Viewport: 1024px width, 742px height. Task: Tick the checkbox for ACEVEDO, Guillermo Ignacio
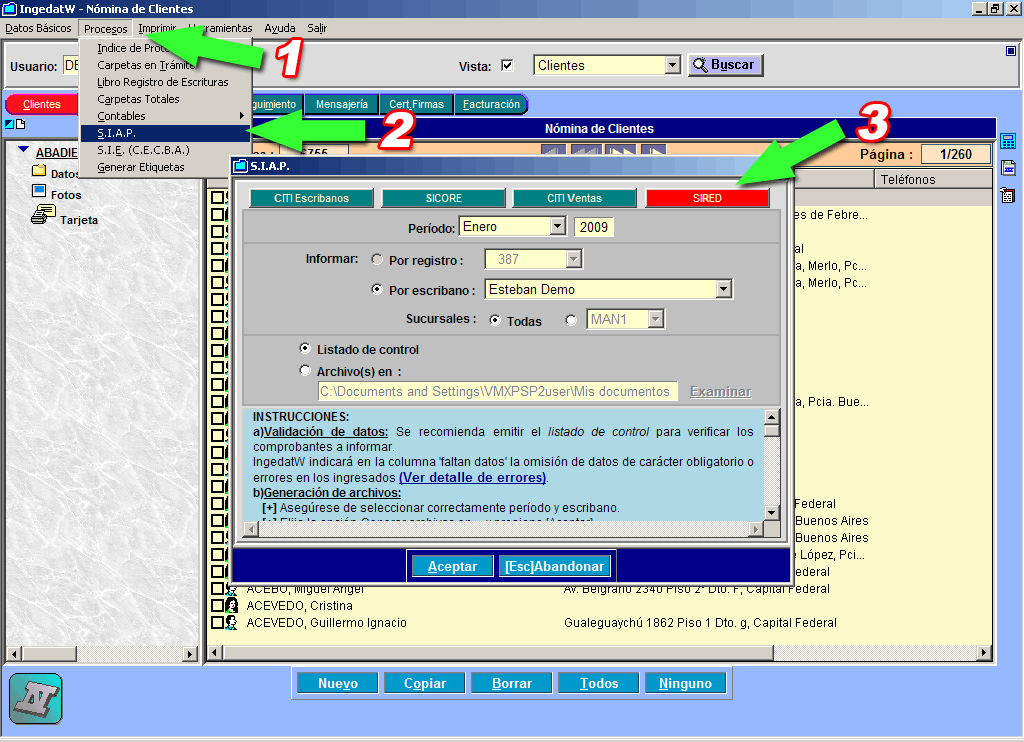(x=217, y=623)
